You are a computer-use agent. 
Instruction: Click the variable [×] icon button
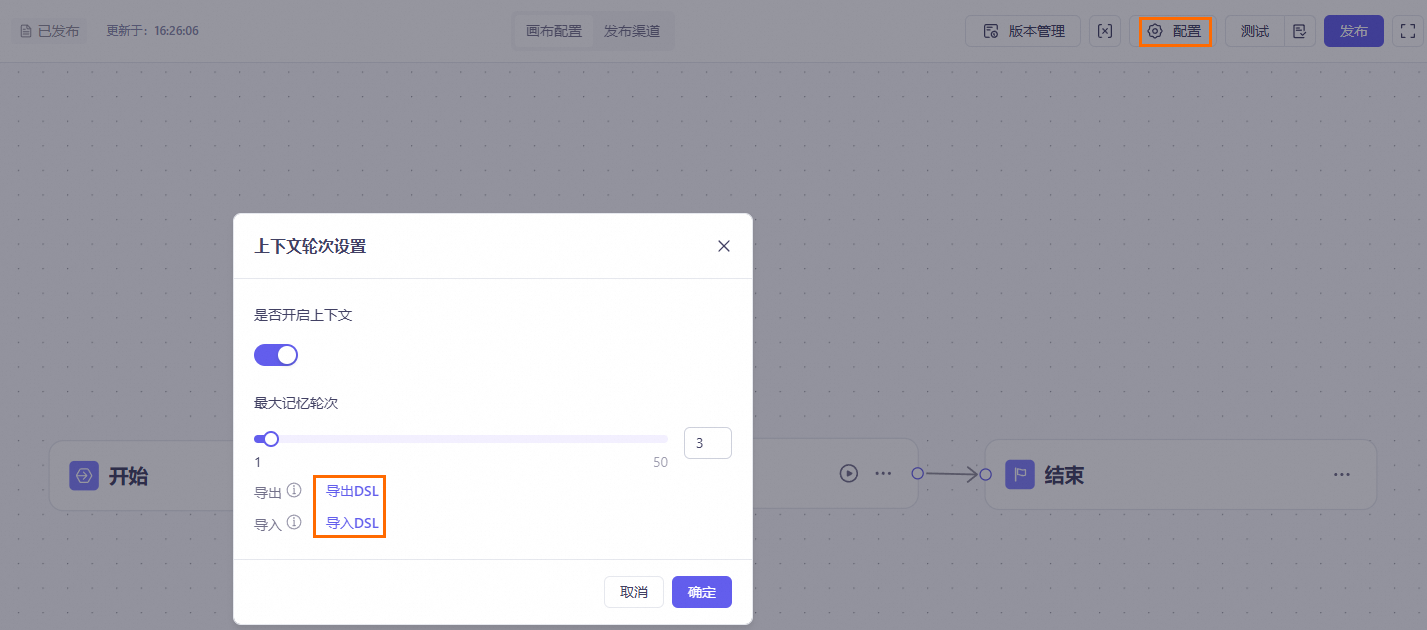coord(1105,31)
